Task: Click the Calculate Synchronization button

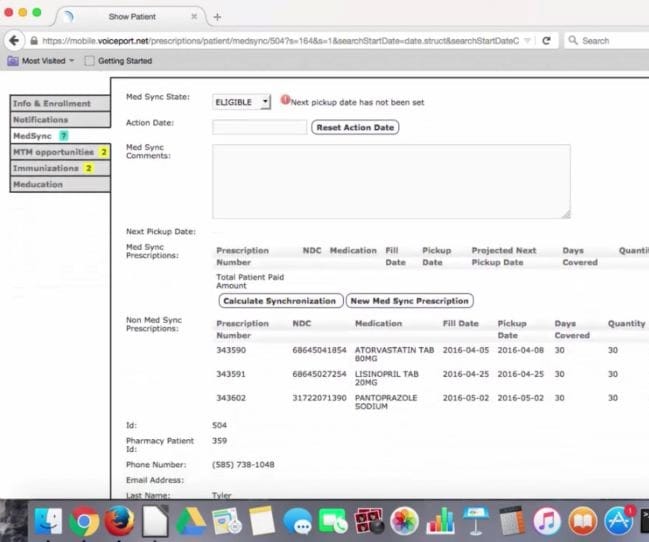Action: 280,301
